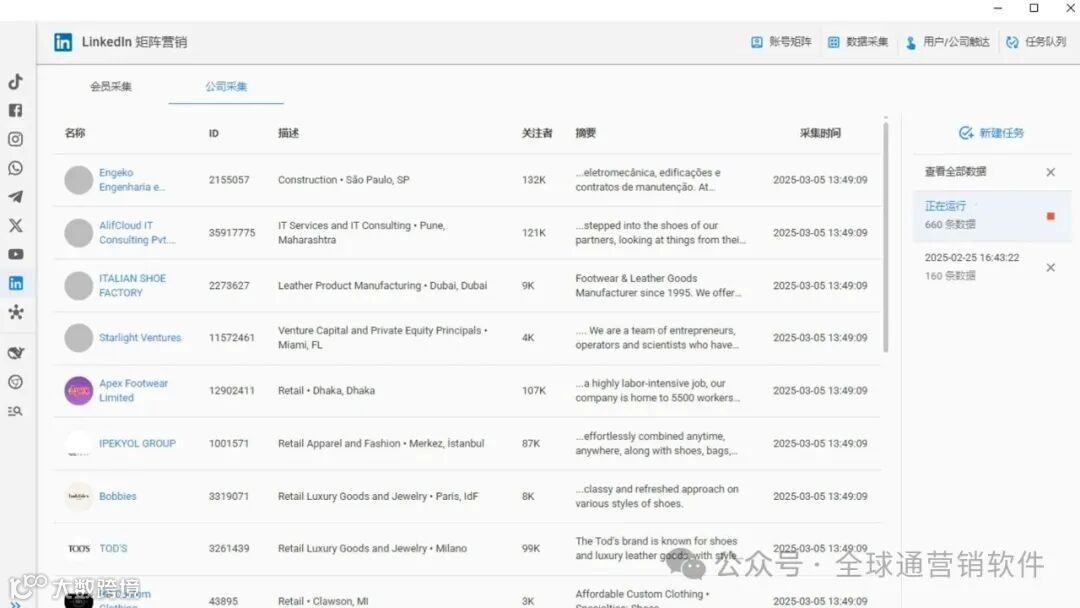Open 用户/公司触达 in top toolbar
The image size is (1080, 608).
(x=948, y=42)
